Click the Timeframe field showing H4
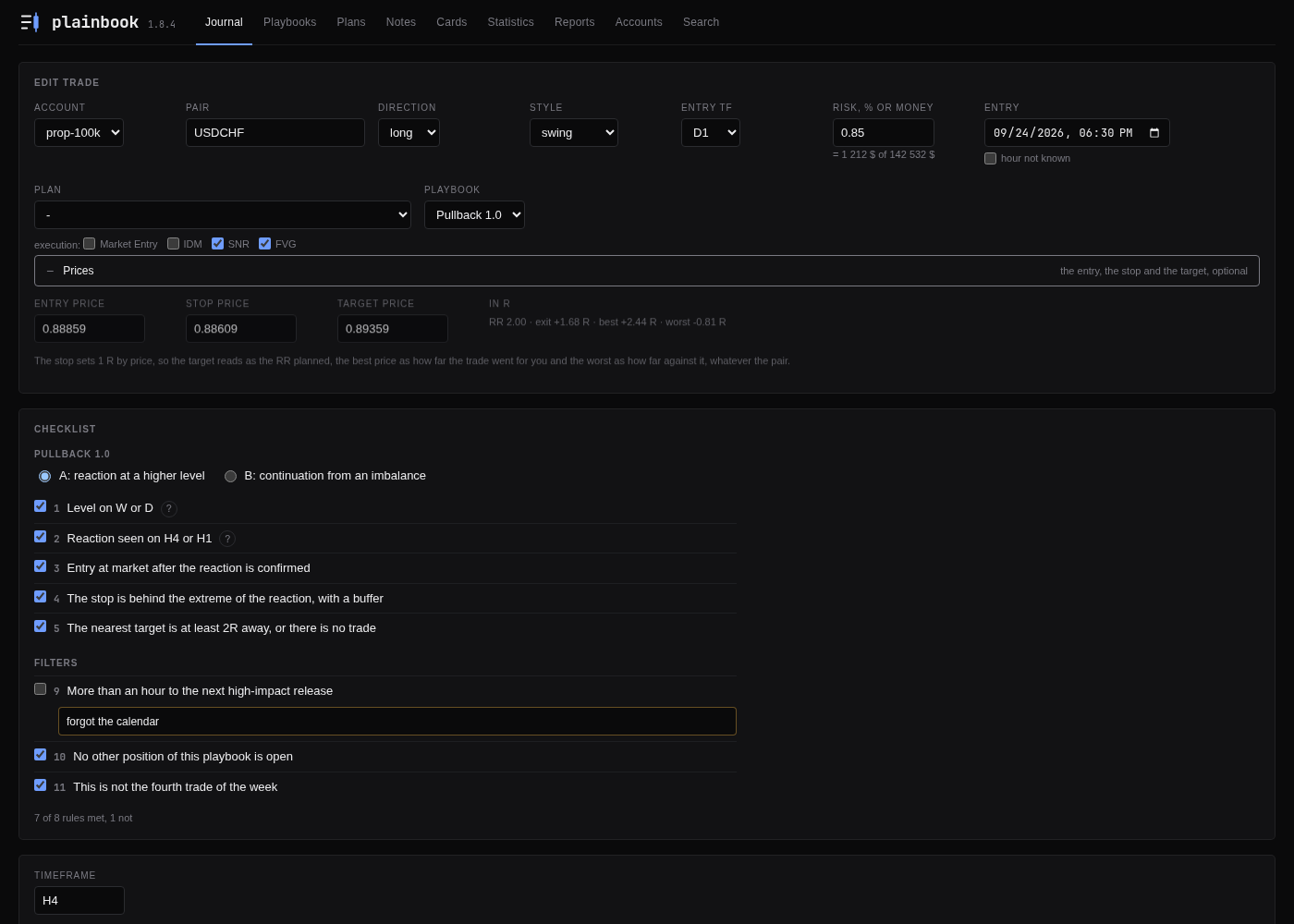The image size is (1294, 924). (x=79, y=901)
